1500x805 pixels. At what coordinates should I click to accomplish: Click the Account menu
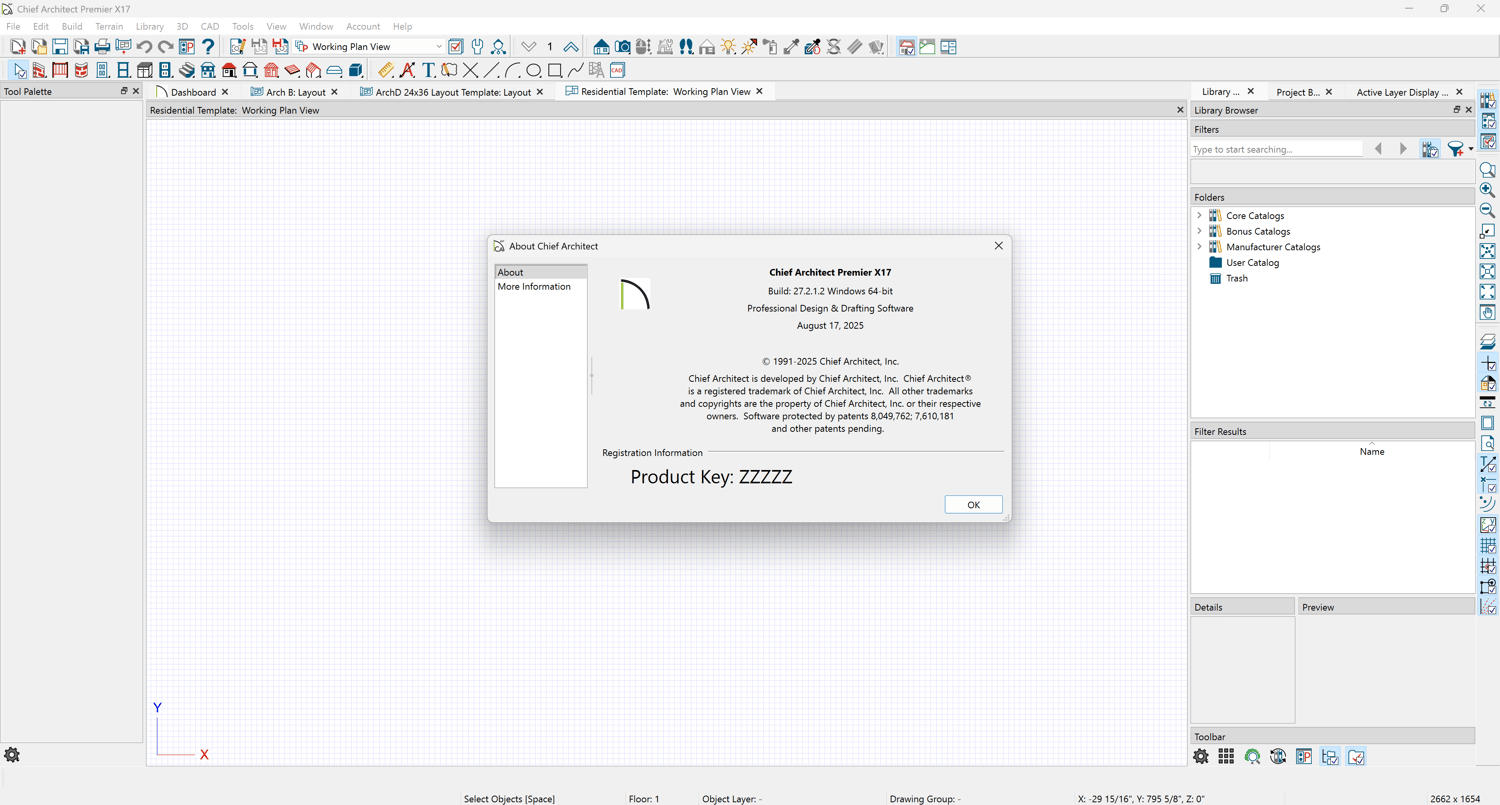(x=363, y=26)
